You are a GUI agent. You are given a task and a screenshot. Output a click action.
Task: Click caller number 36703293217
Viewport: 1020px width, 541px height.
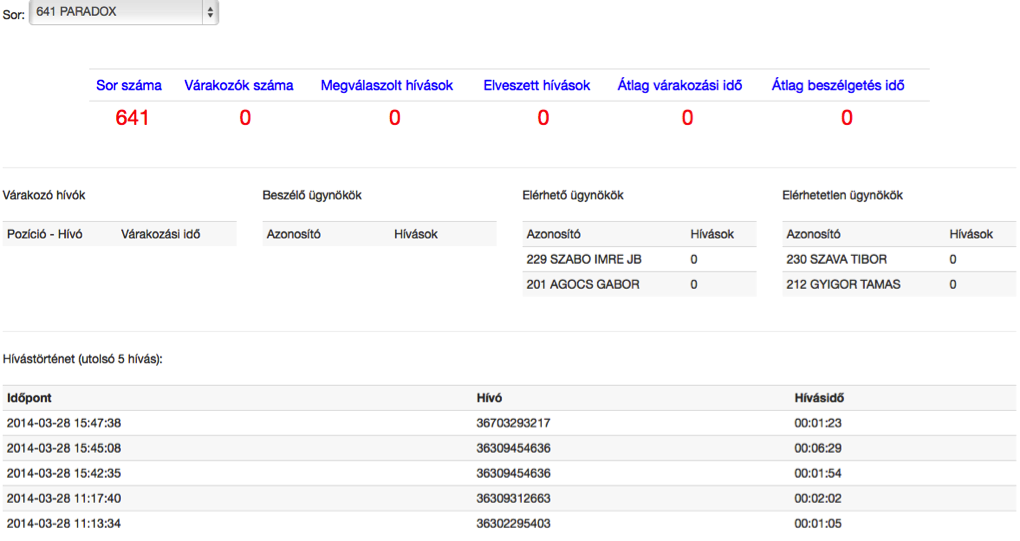tap(513, 423)
